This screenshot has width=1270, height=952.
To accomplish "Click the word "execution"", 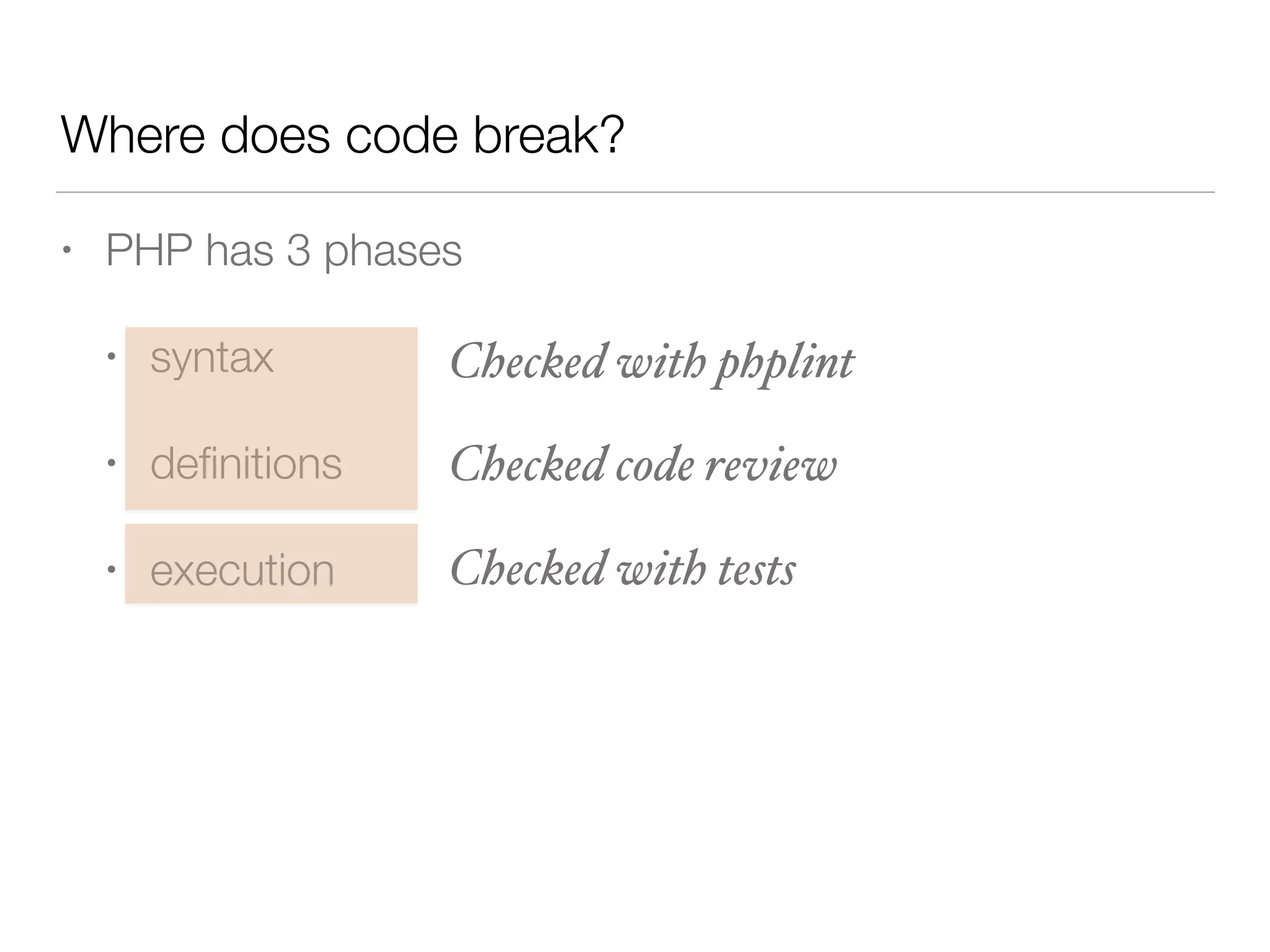I will [x=242, y=570].
